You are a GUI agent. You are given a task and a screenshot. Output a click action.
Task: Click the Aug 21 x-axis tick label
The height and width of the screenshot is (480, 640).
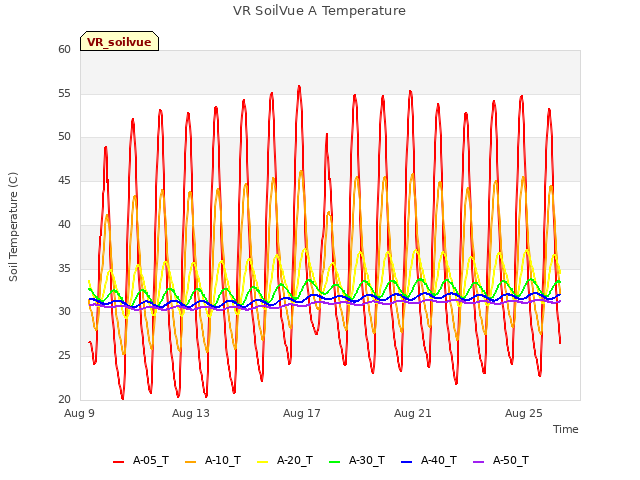tap(413, 413)
